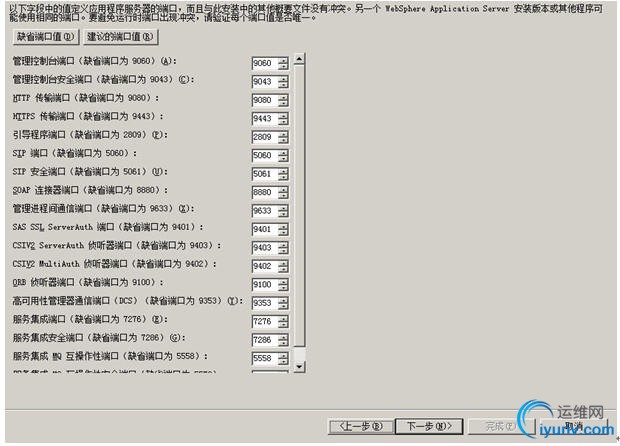Click the stepper arrows for port 9401
Viewport: 620px width, 446px height.
[x=283, y=229]
